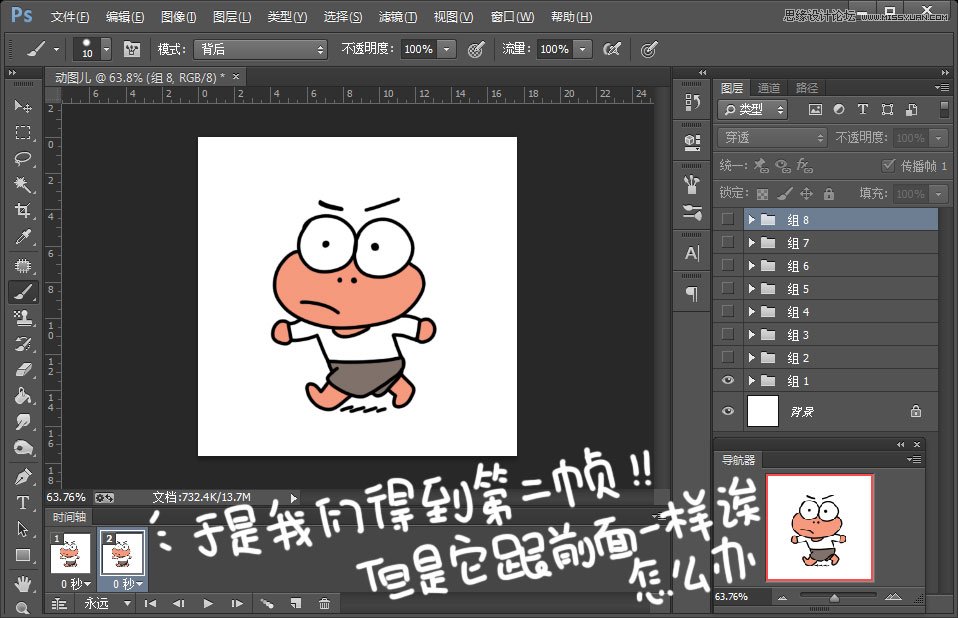Open the Paragraph panel icon
The width and height of the screenshot is (958, 618).
[692, 294]
